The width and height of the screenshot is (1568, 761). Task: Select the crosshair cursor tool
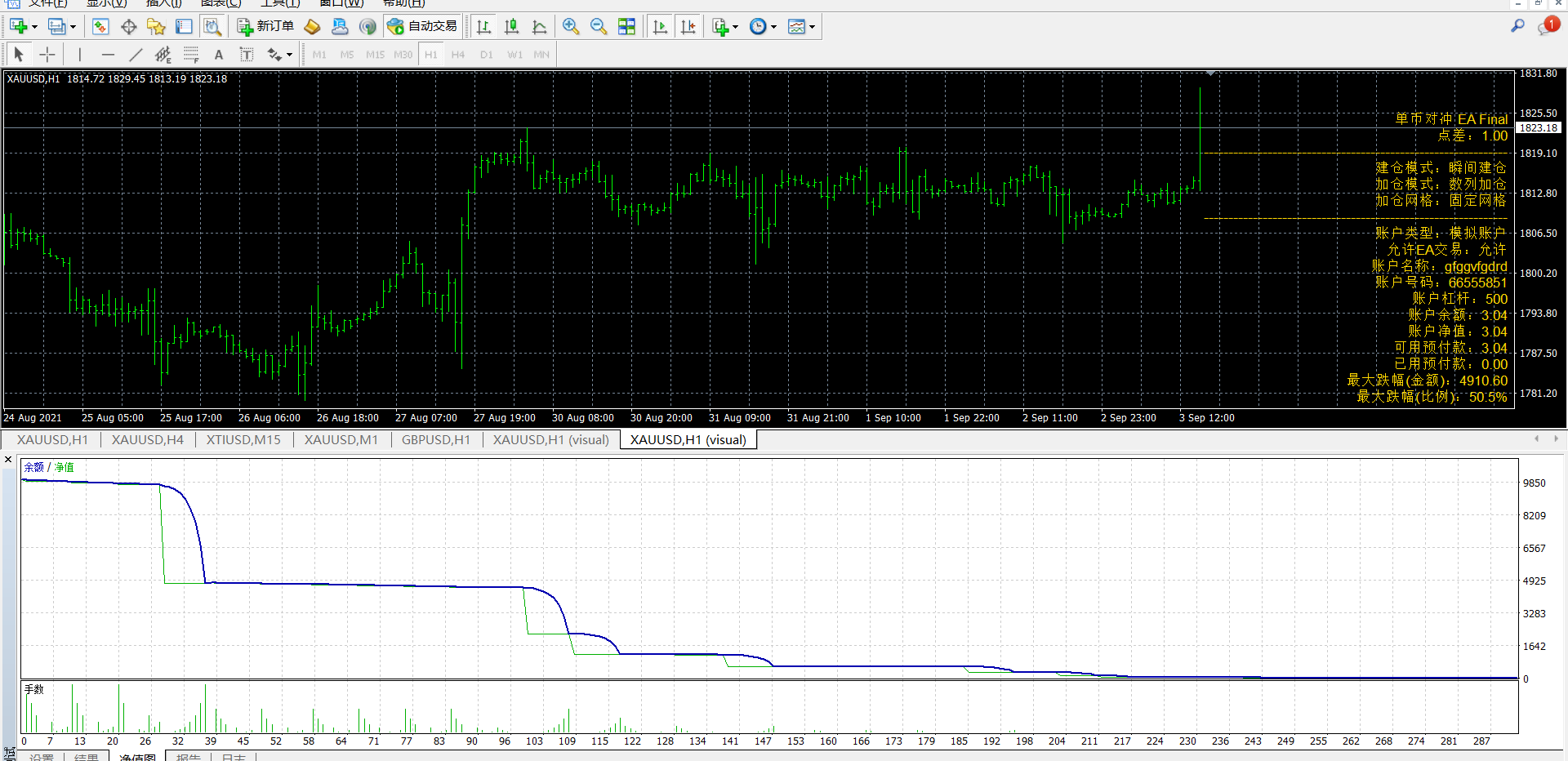click(47, 55)
